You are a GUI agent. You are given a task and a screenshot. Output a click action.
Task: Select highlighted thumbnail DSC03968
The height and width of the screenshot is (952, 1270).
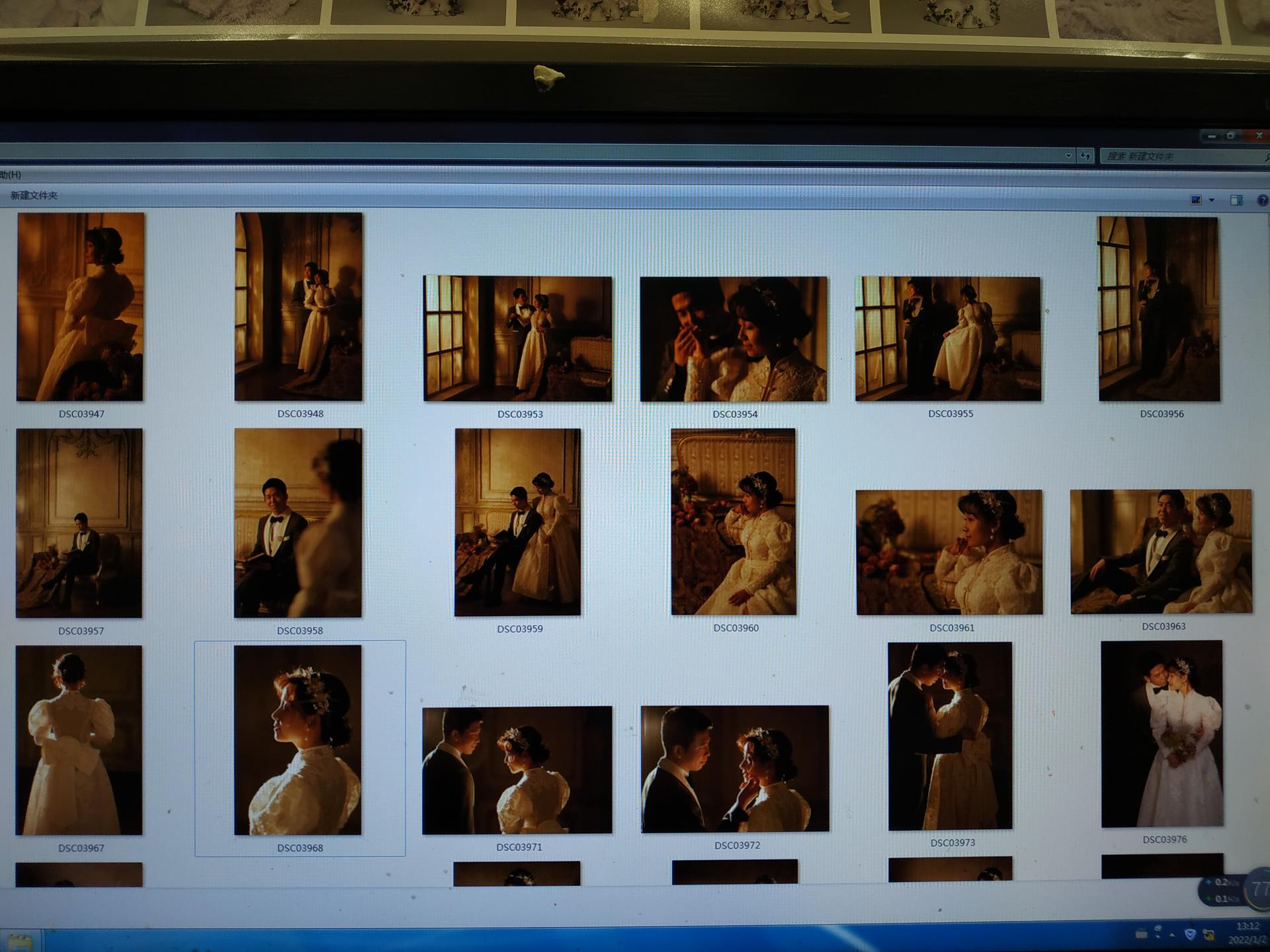pyautogui.click(x=298, y=740)
